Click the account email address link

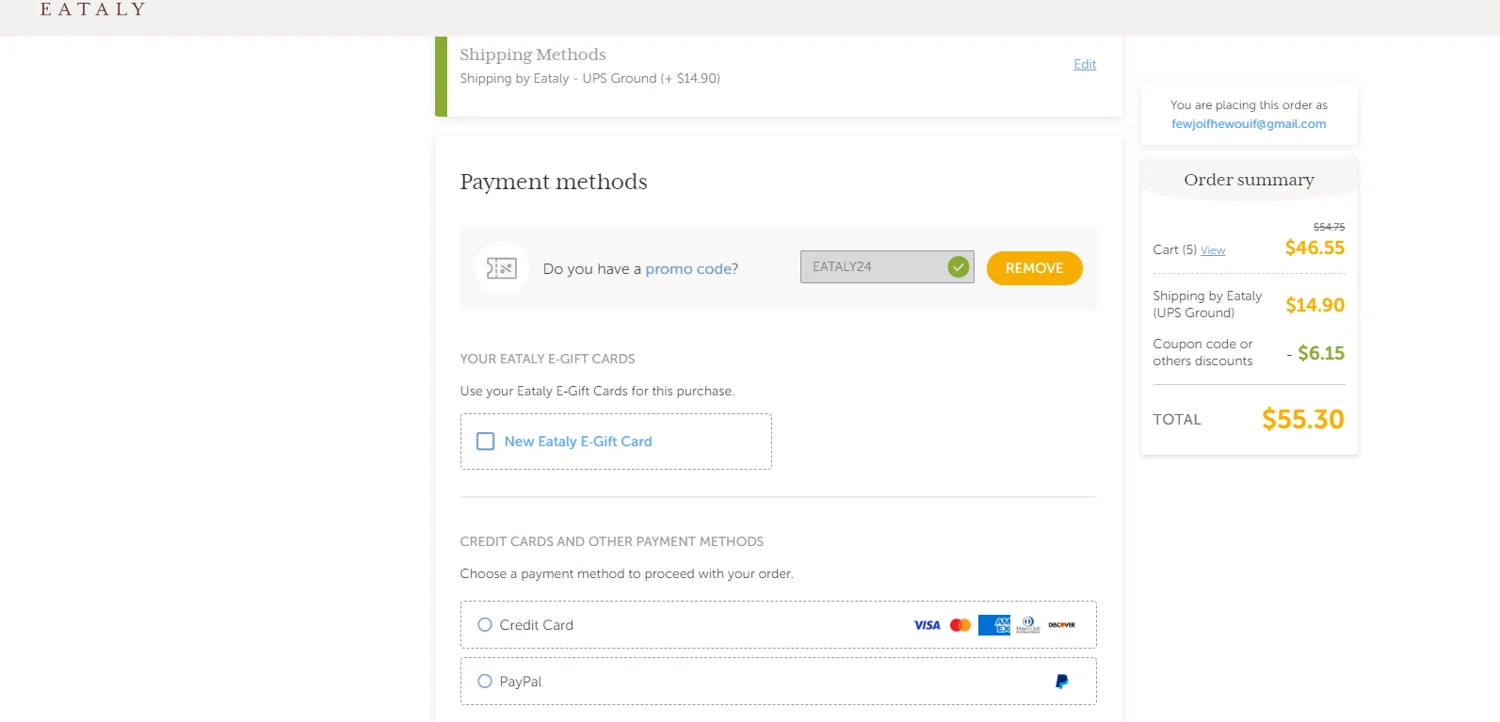[1249, 124]
